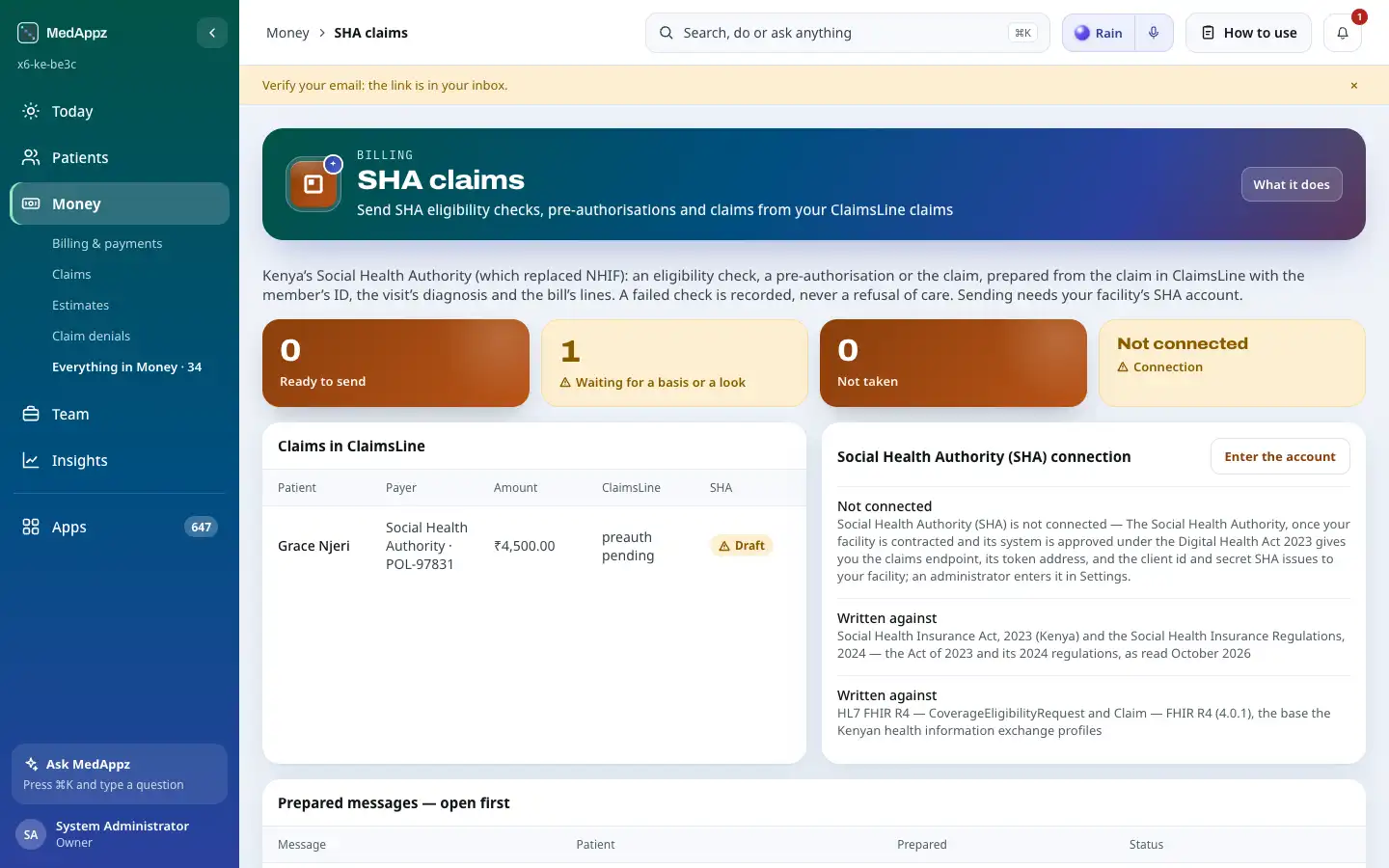Dismiss the verify email banner
The image size is (1389, 868).
[x=1354, y=86]
